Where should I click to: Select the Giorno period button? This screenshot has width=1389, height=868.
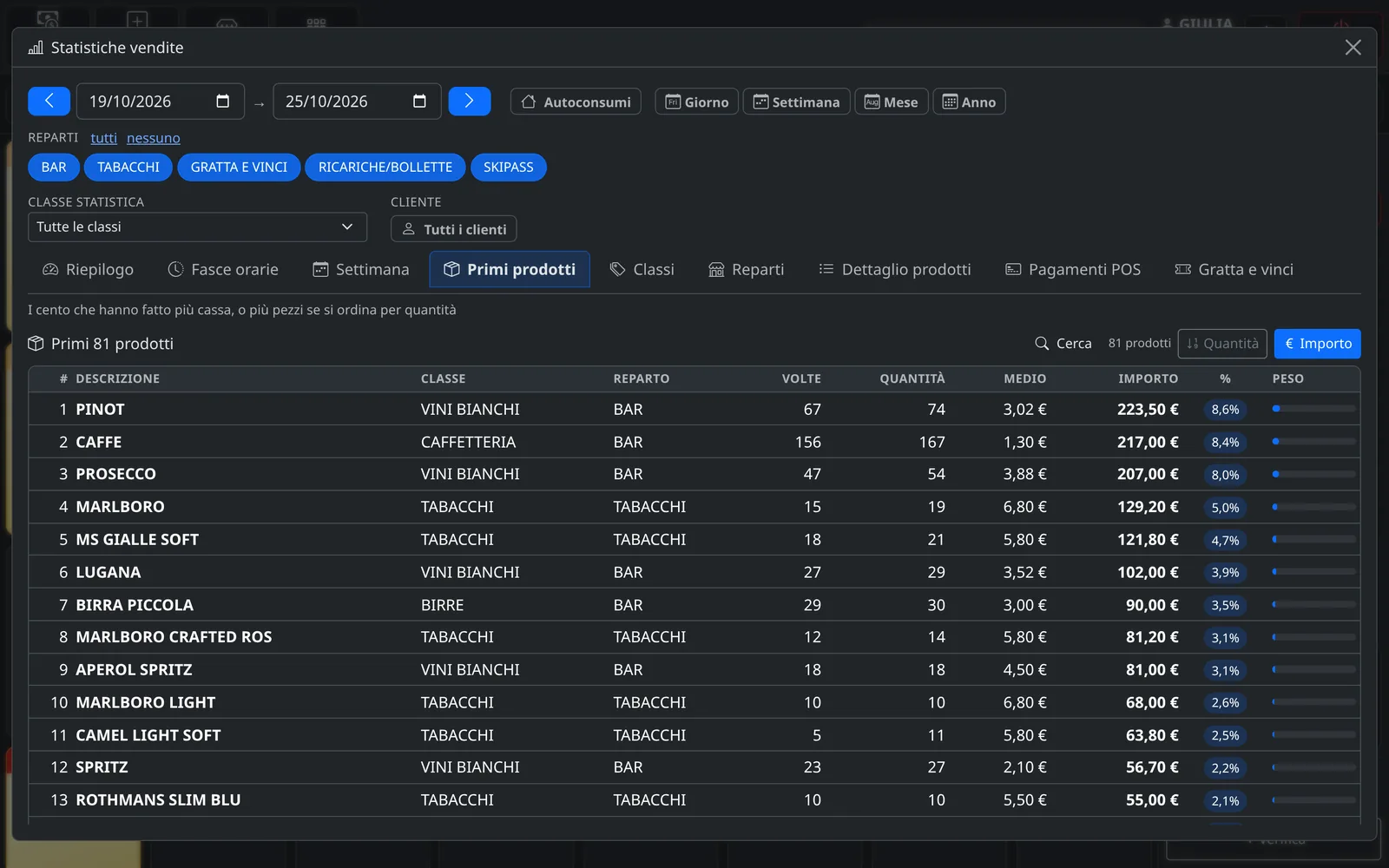pos(697,102)
